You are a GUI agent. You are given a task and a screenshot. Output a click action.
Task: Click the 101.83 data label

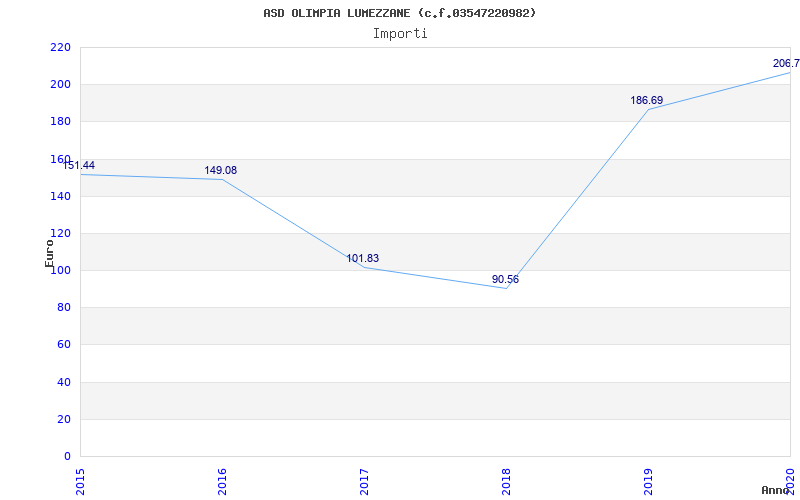click(363, 259)
